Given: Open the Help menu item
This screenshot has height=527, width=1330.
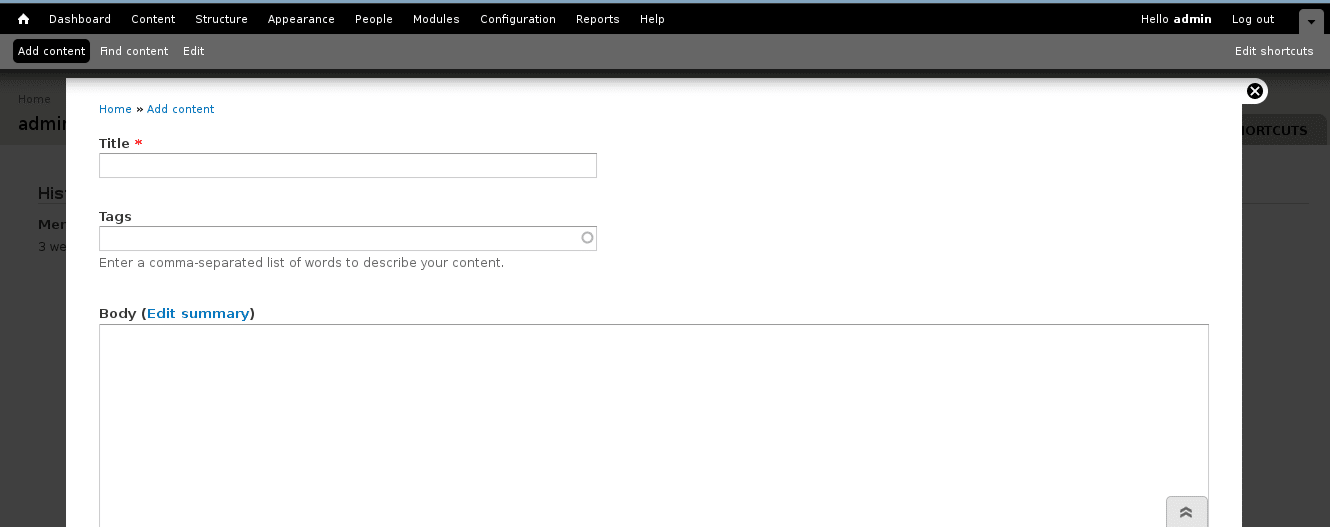Looking at the screenshot, I should [x=652, y=19].
